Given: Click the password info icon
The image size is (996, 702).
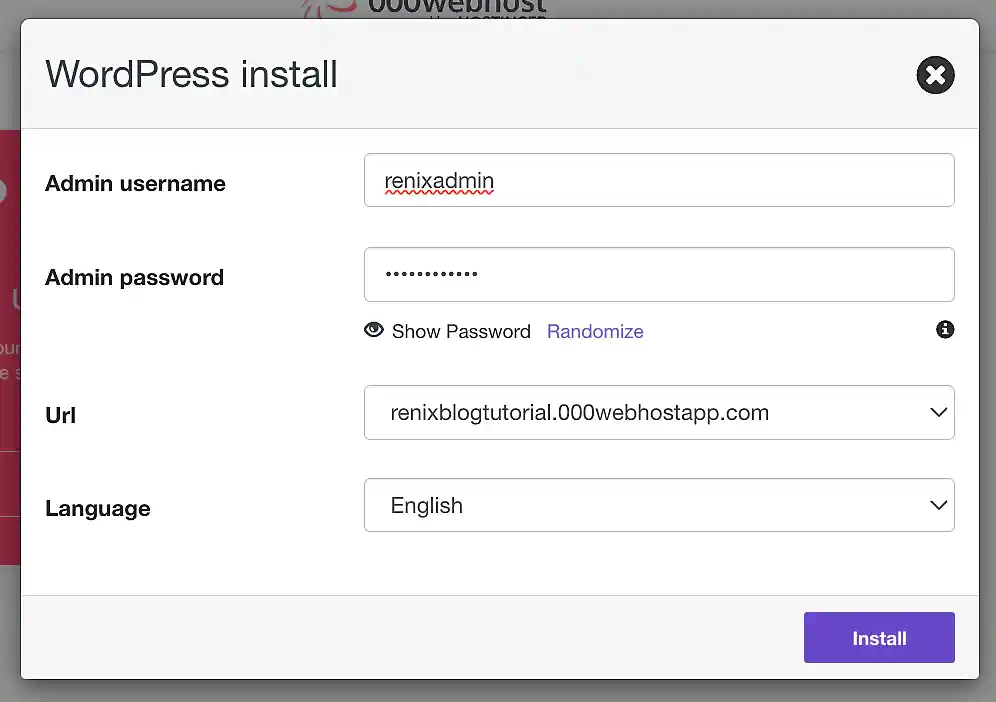Looking at the screenshot, I should click(945, 329).
